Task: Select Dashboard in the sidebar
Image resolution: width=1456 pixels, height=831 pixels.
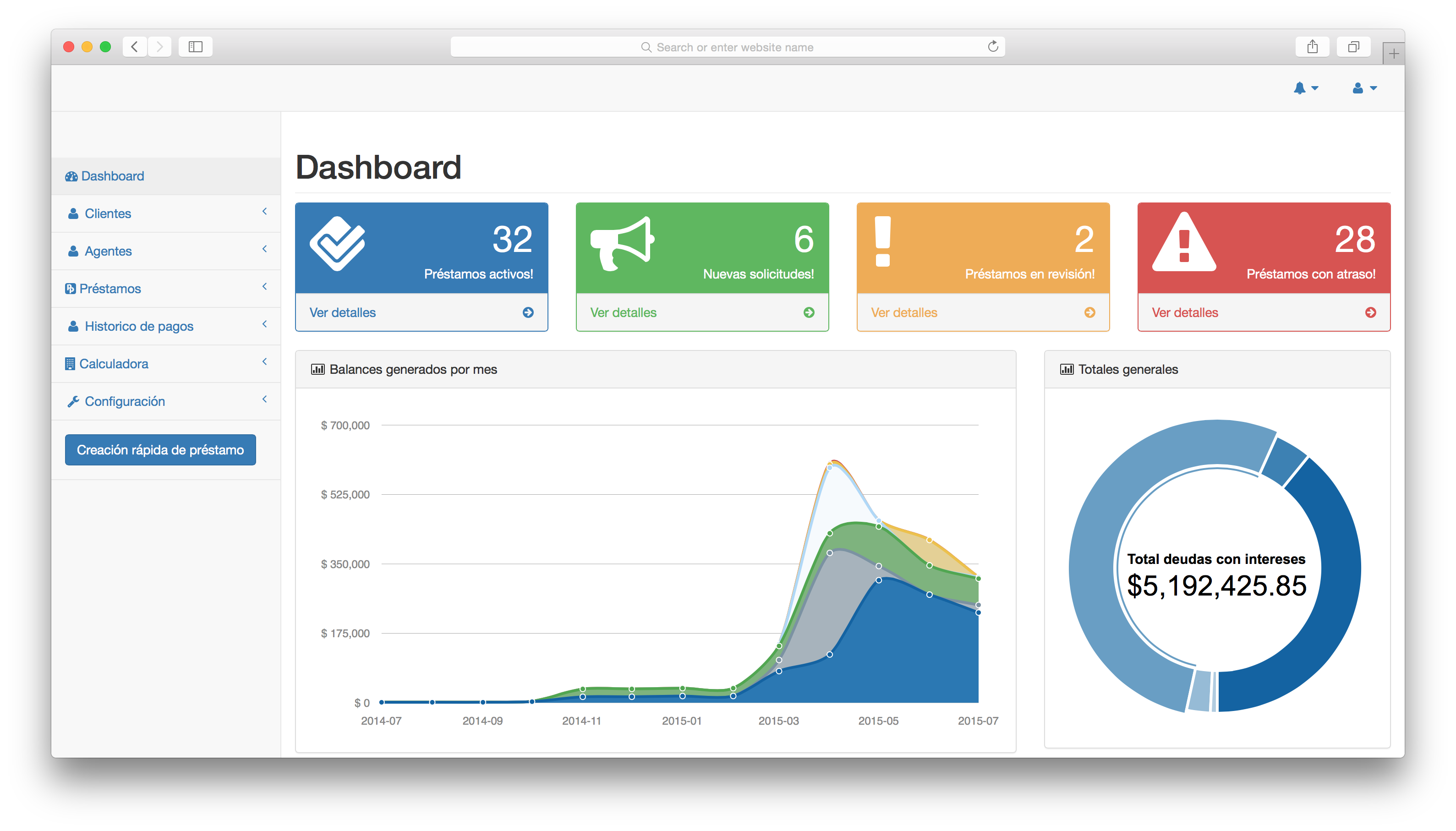Action: (x=112, y=176)
